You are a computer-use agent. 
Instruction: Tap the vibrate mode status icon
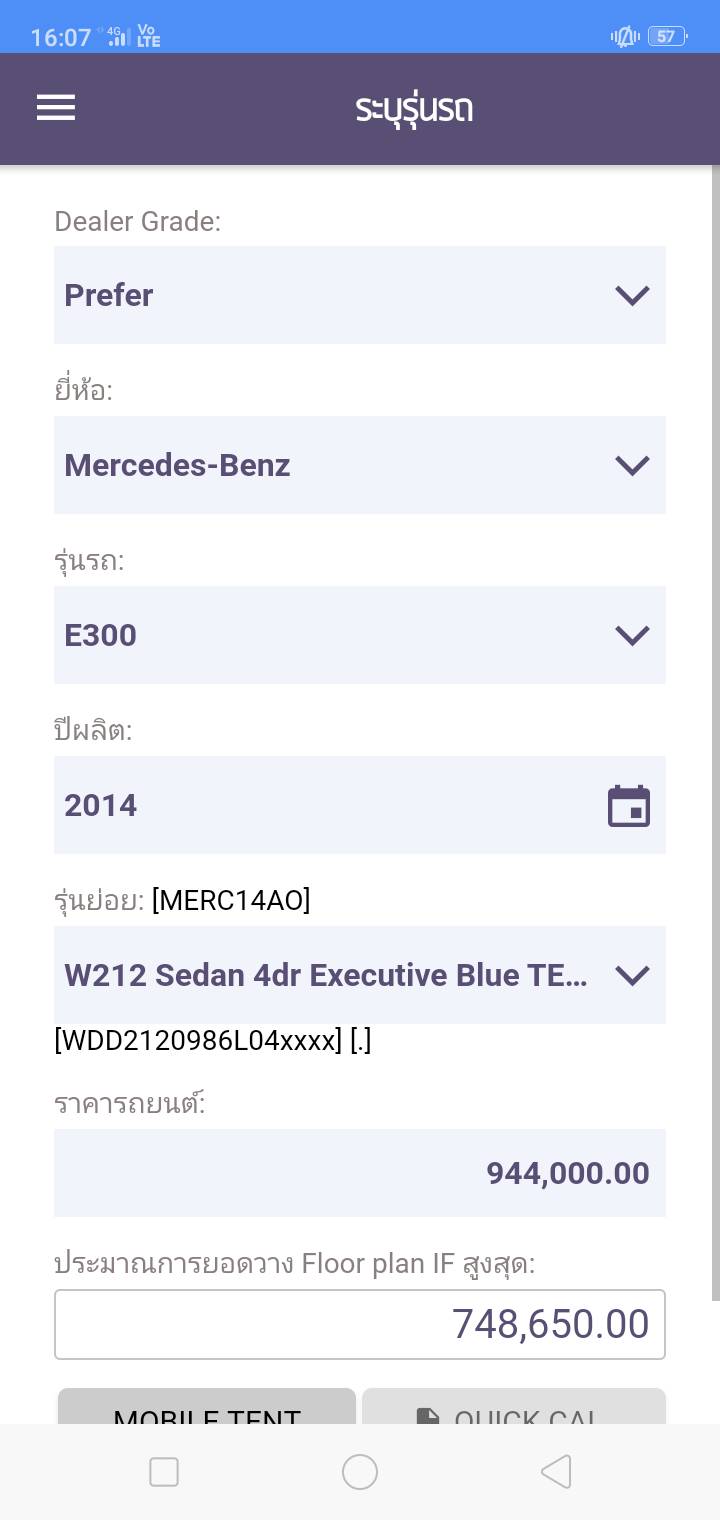(625, 37)
